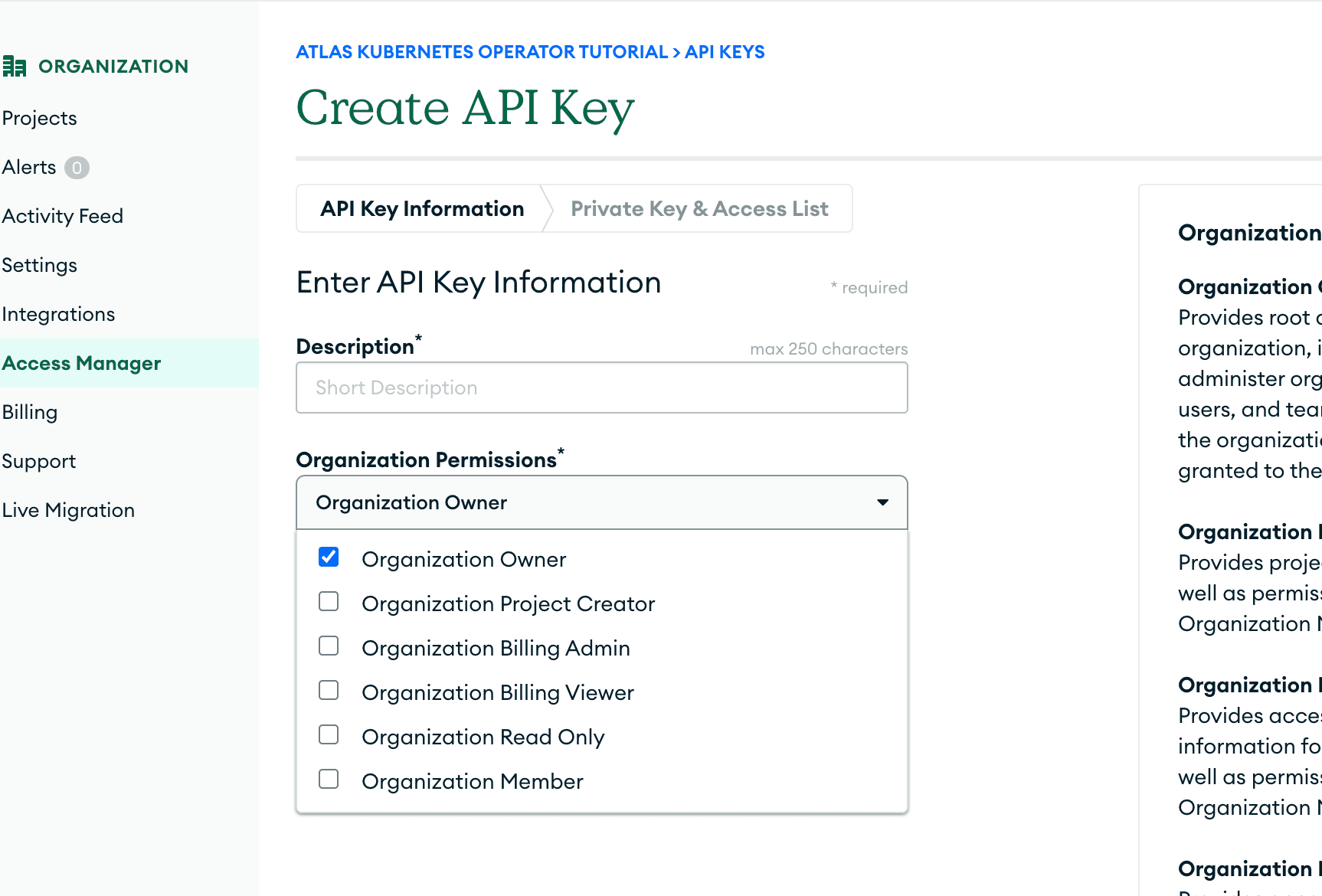This screenshot has width=1322, height=896.
Task: Open the Support page
Action: 39,460
